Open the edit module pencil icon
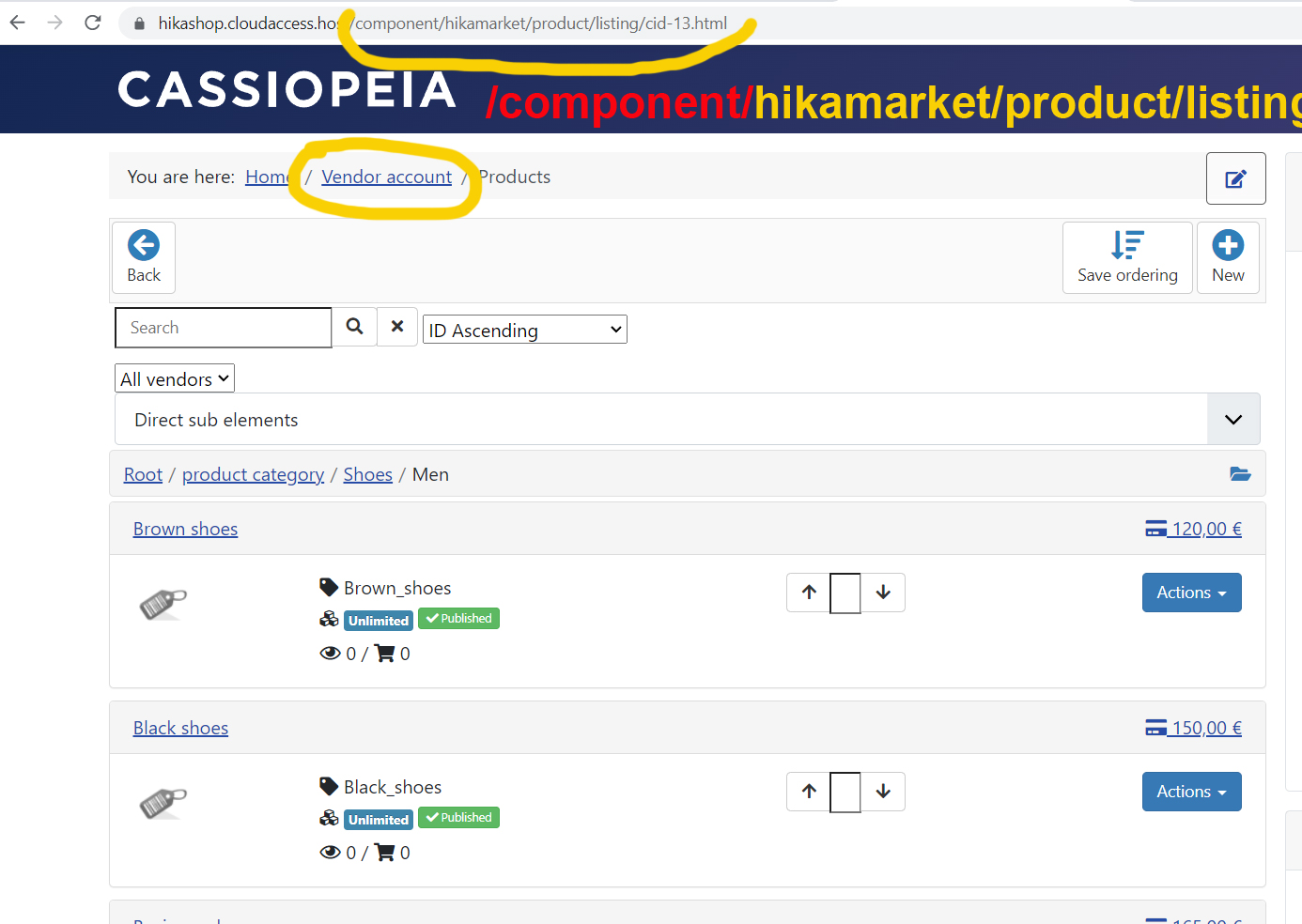The image size is (1302, 924). (x=1235, y=178)
